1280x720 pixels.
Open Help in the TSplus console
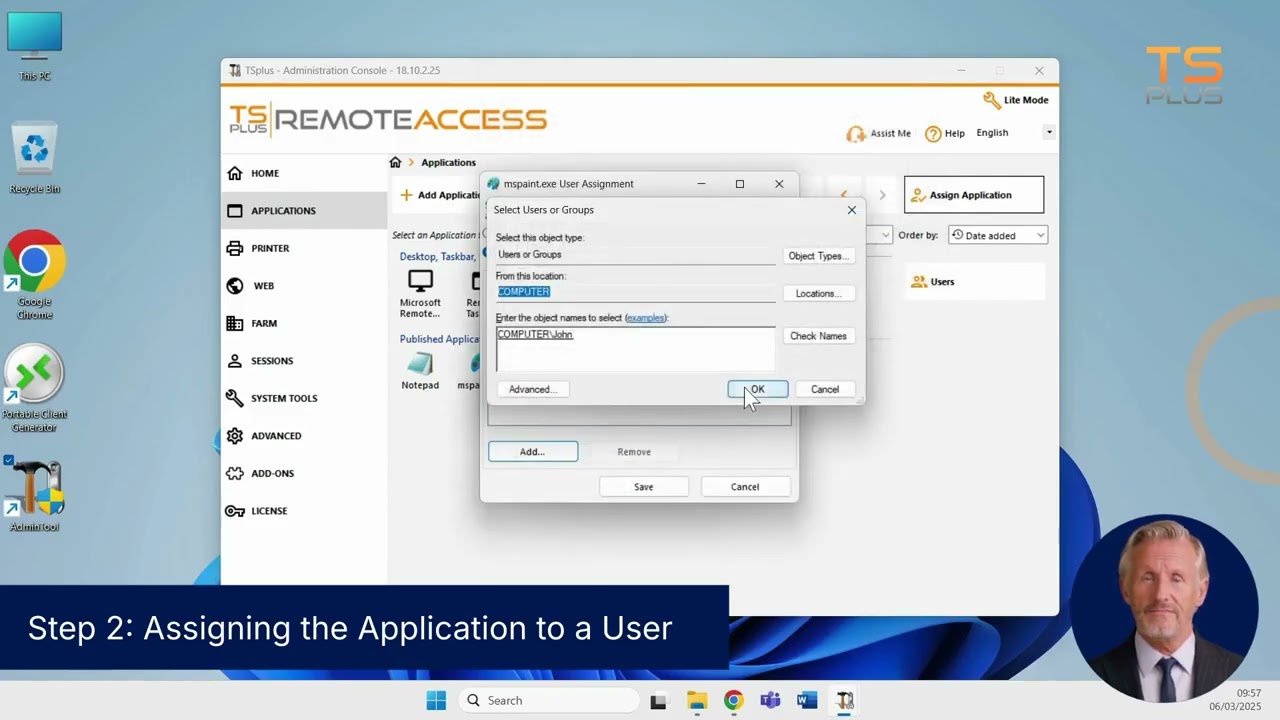pos(945,133)
